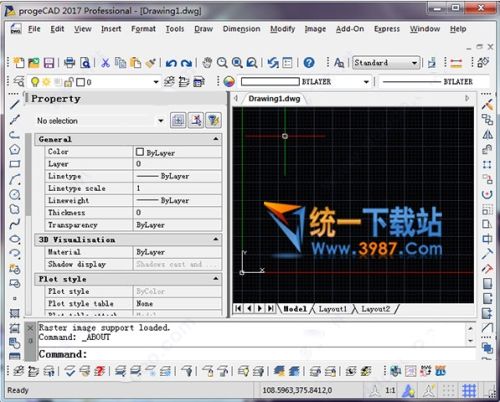
Task: Click the color wheel icon
Action: (x=229, y=82)
